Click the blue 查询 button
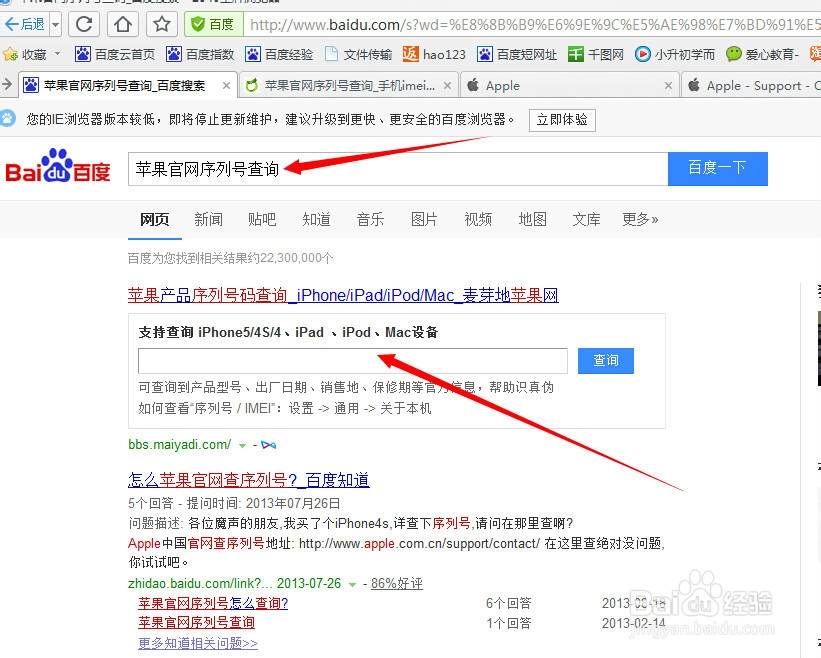This screenshot has width=821, height=658. 606,361
